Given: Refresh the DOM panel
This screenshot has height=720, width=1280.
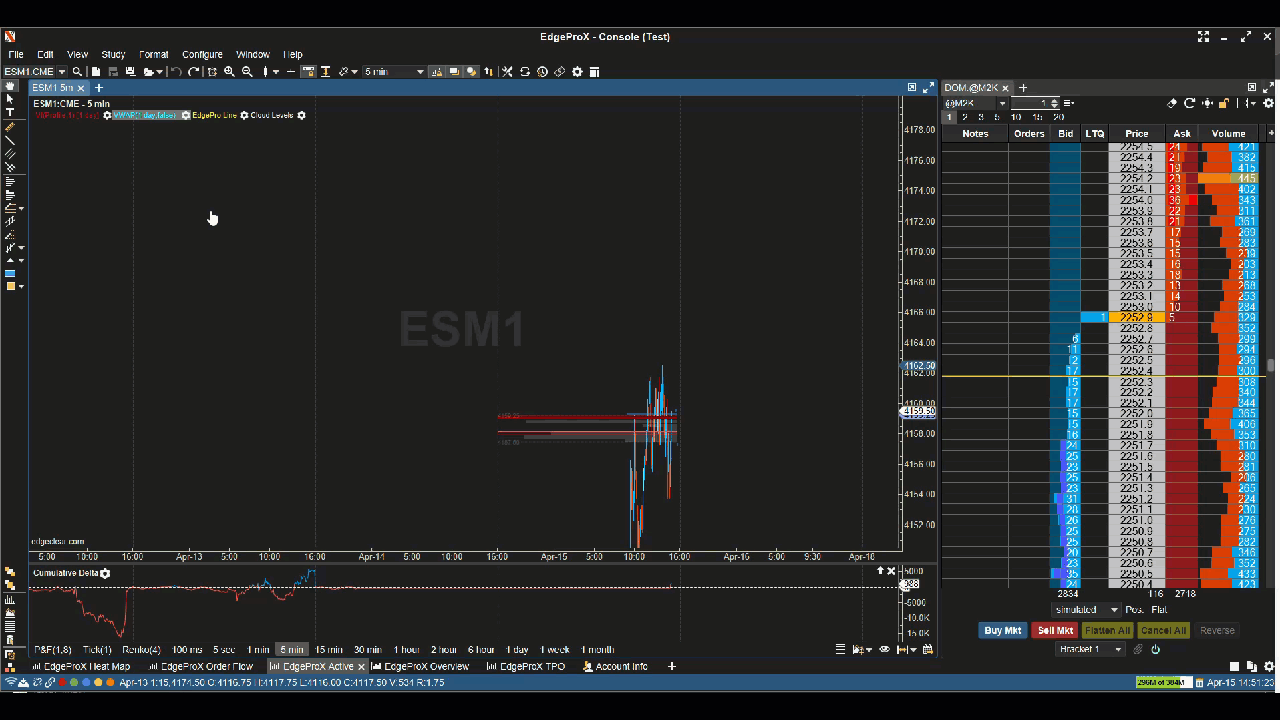Looking at the screenshot, I should 1189,103.
